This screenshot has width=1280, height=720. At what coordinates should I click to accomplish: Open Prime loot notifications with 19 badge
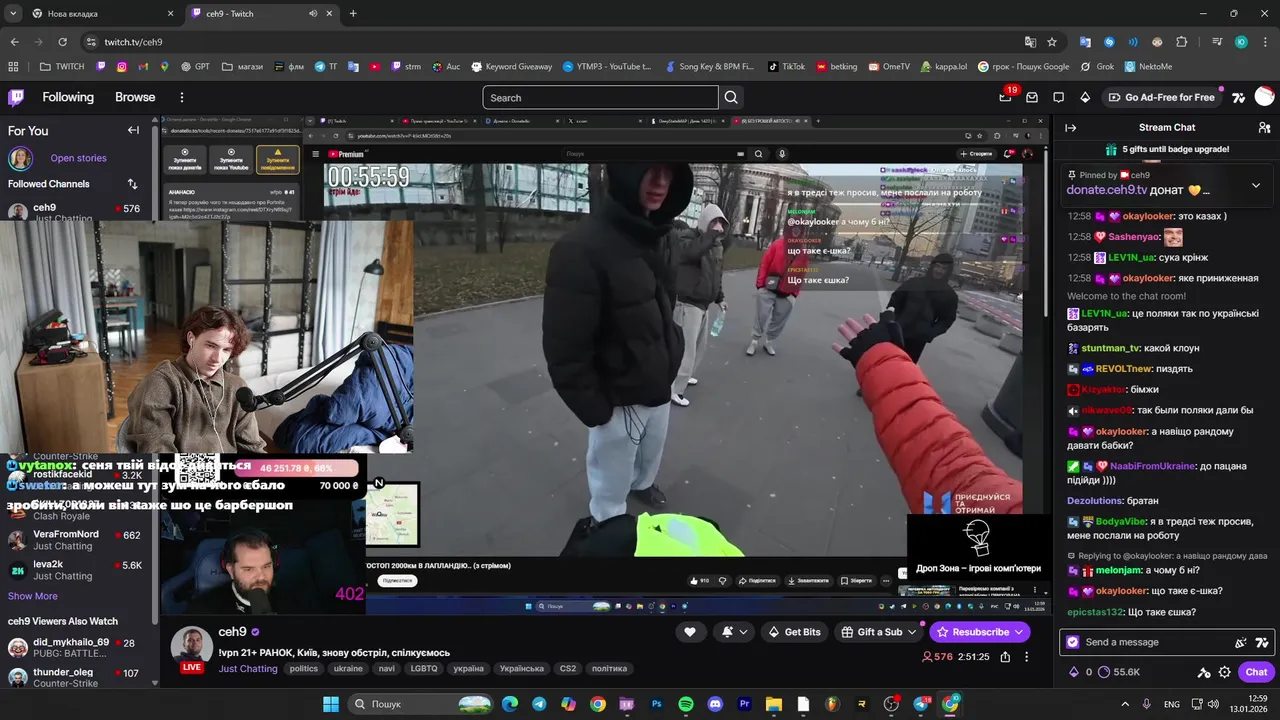(x=1006, y=97)
